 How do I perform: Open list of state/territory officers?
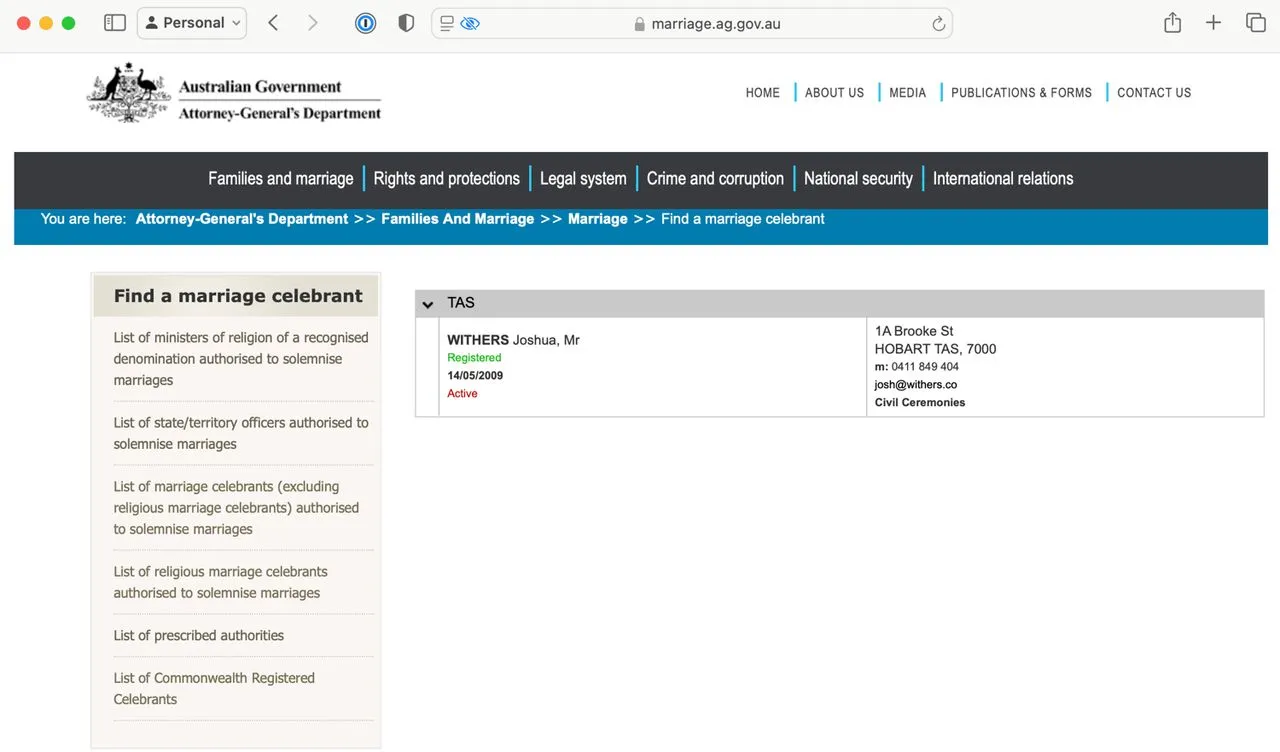(x=241, y=433)
